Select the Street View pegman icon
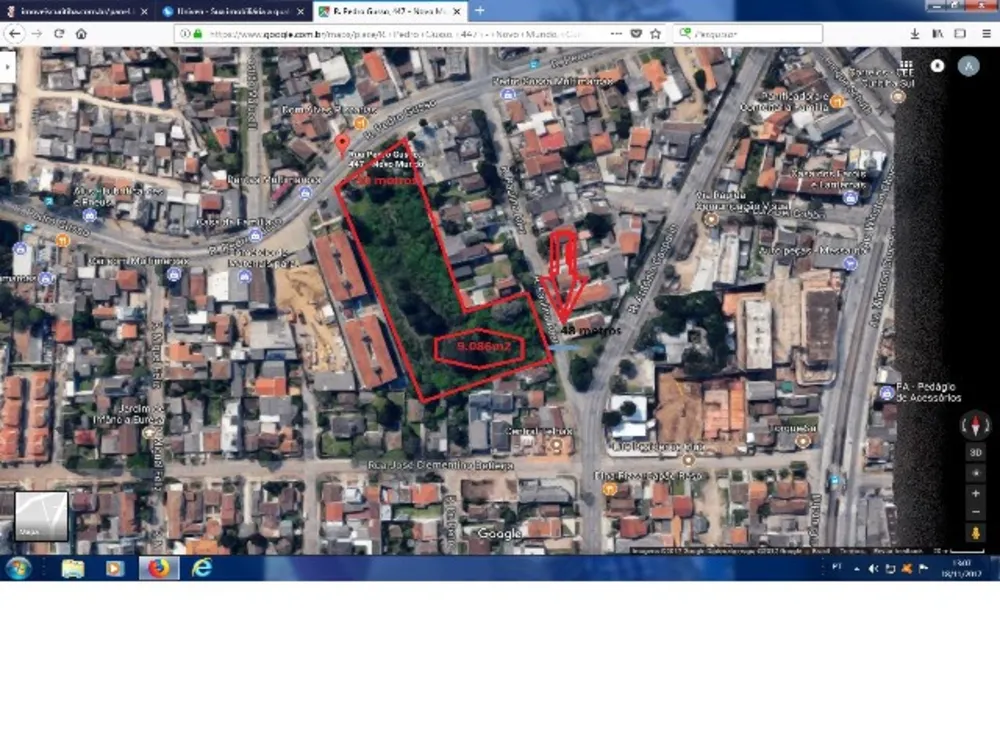 click(x=975, y=533)
